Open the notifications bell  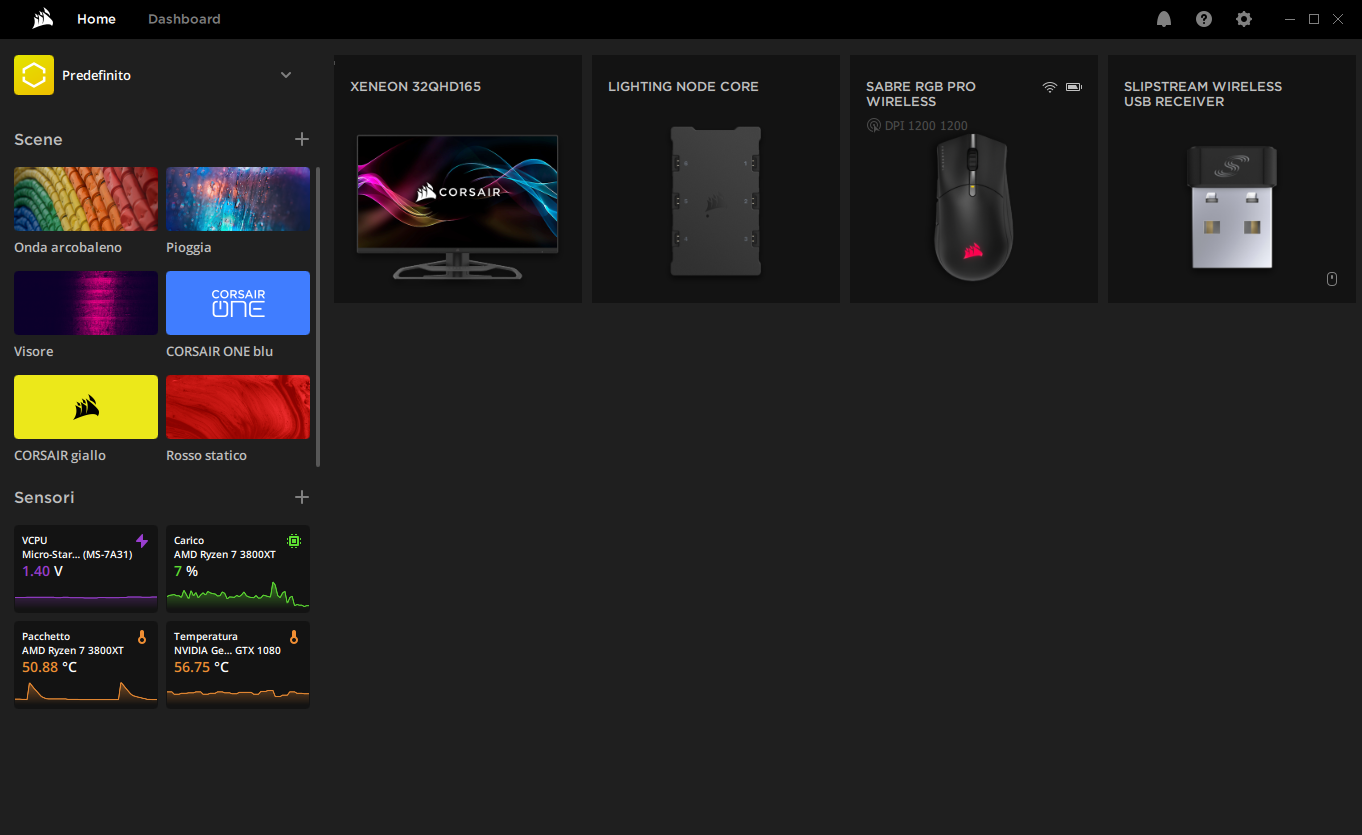1164,19
